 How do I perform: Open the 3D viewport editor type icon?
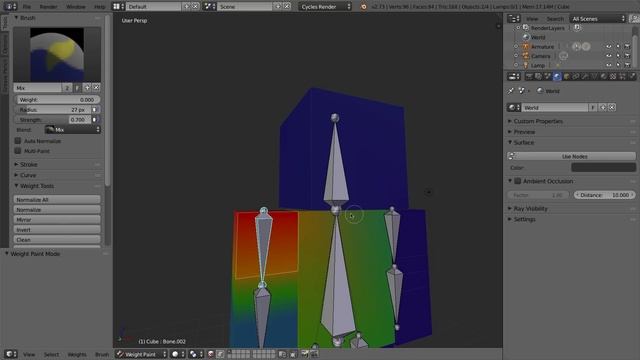pyautogui.click(x=11, y=354)
